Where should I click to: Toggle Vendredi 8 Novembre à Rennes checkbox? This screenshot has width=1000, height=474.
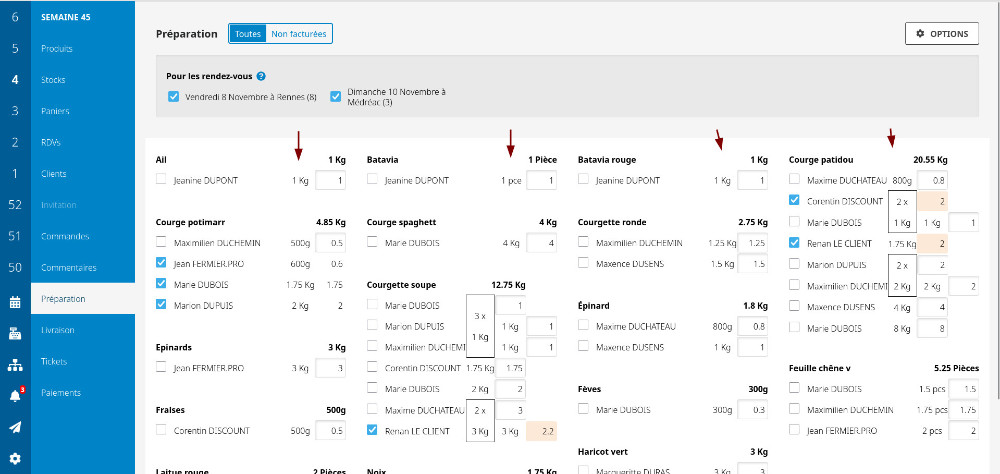coord(174,97)
